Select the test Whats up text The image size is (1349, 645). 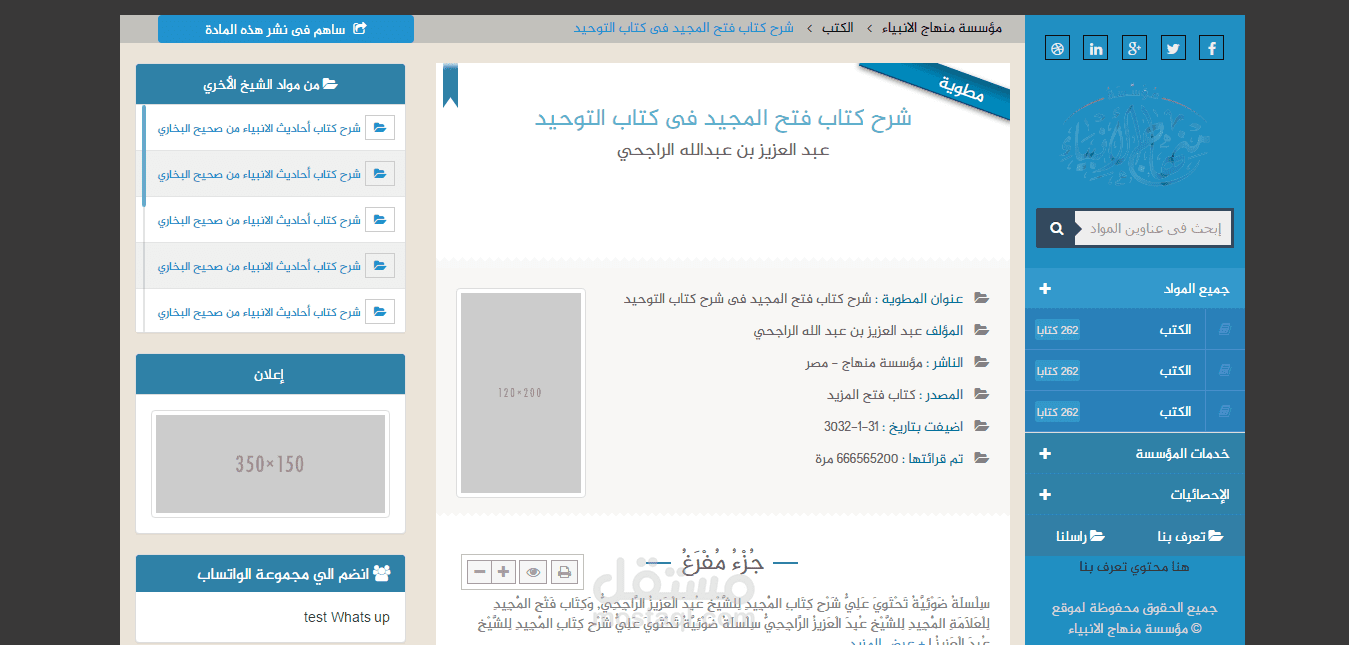(x=347, y=618)
